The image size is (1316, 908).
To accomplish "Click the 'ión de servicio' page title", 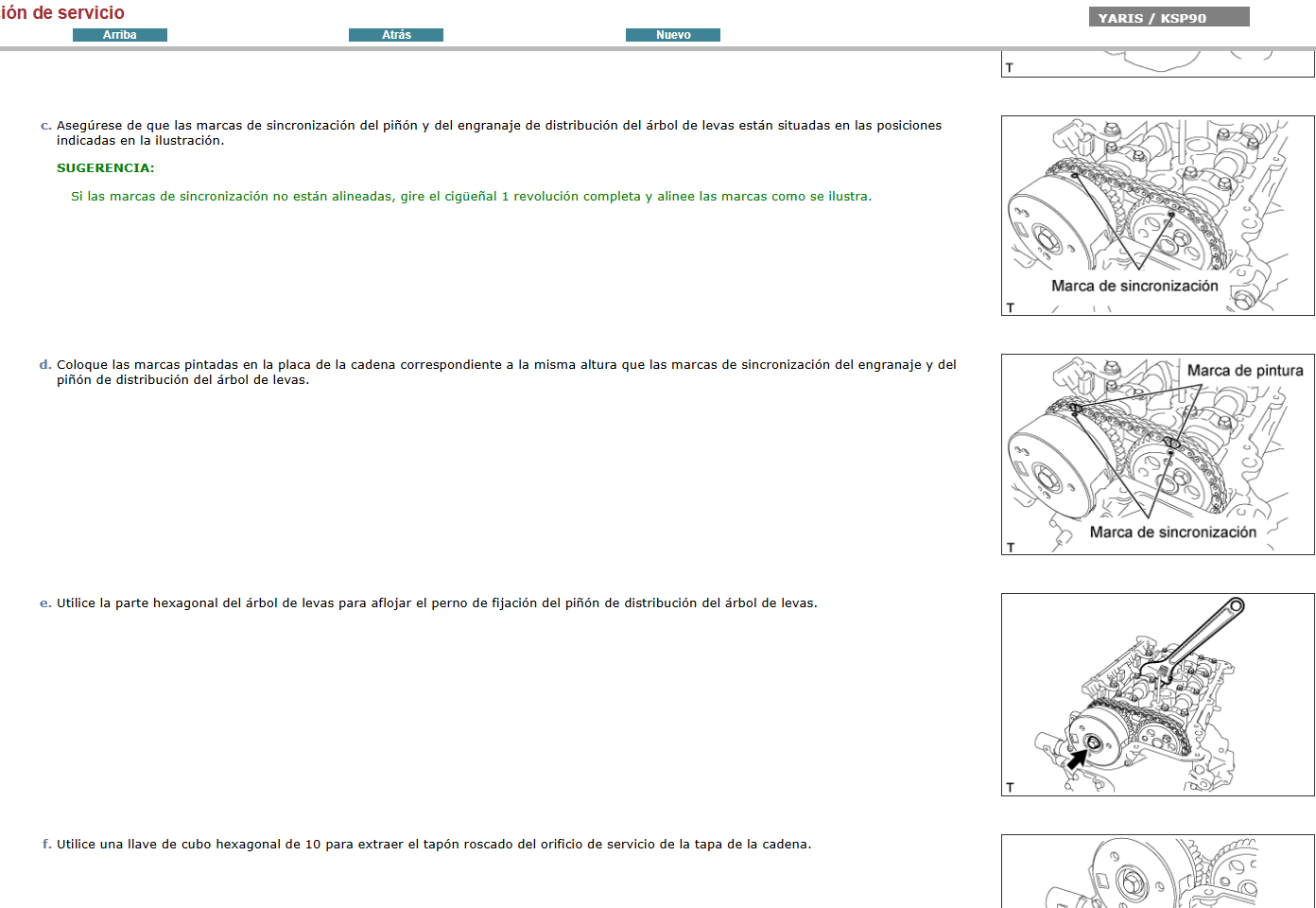I will coord(62,13).
